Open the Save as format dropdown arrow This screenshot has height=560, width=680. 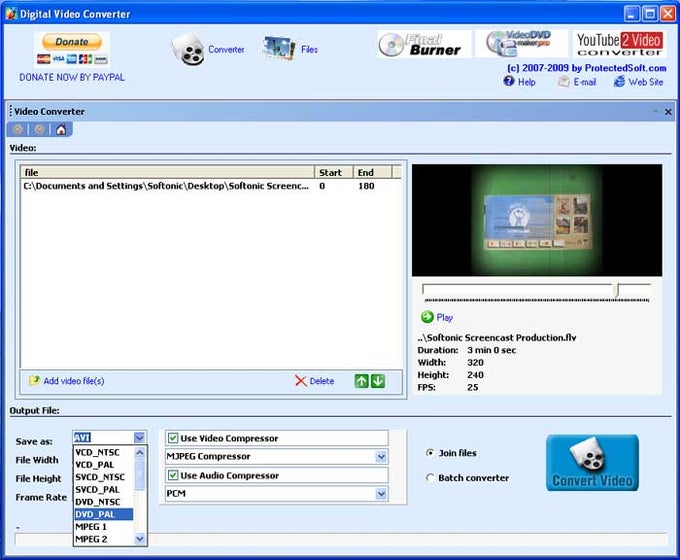[x=139, y=437]
